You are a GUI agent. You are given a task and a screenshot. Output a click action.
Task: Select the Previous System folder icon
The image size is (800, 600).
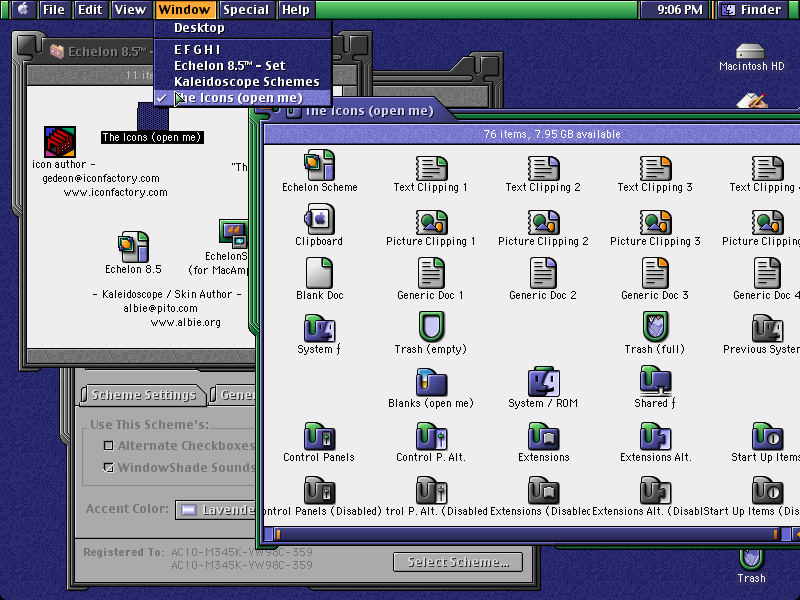pos(767,328)
